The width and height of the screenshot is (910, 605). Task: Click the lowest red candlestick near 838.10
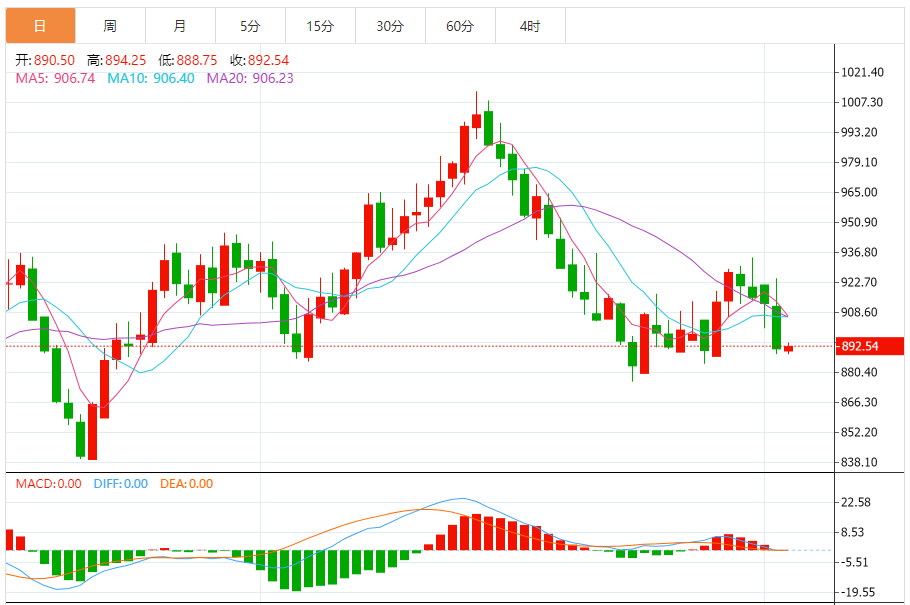click(92, 432)
